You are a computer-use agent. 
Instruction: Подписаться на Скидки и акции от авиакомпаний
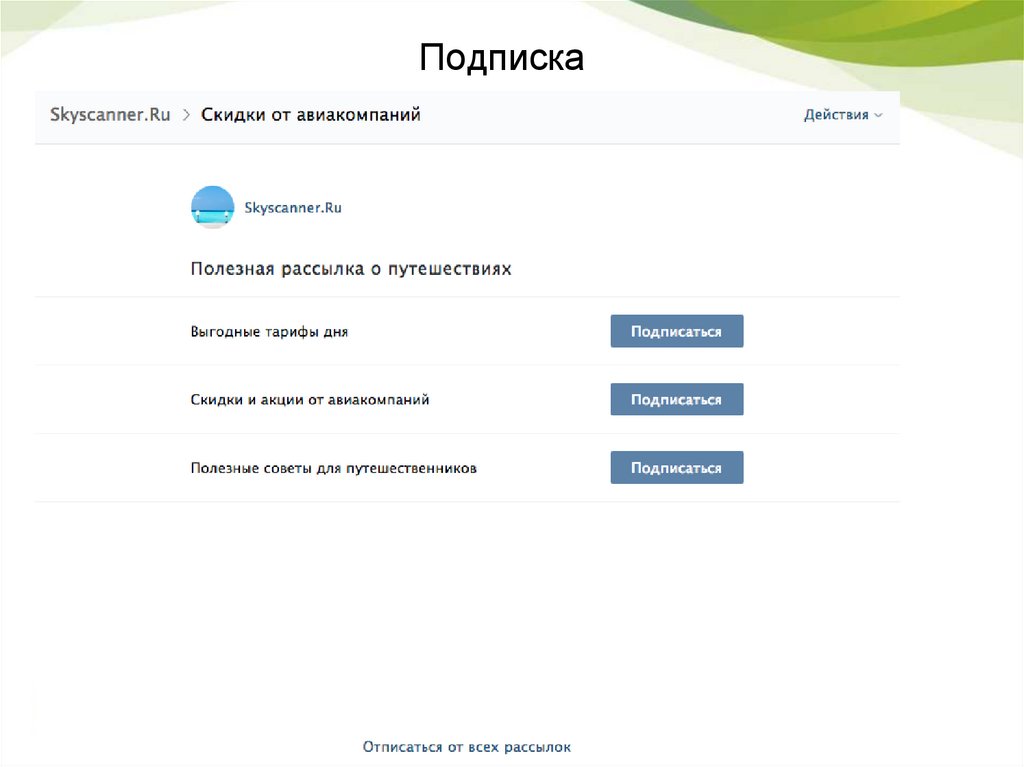point(677,399)
